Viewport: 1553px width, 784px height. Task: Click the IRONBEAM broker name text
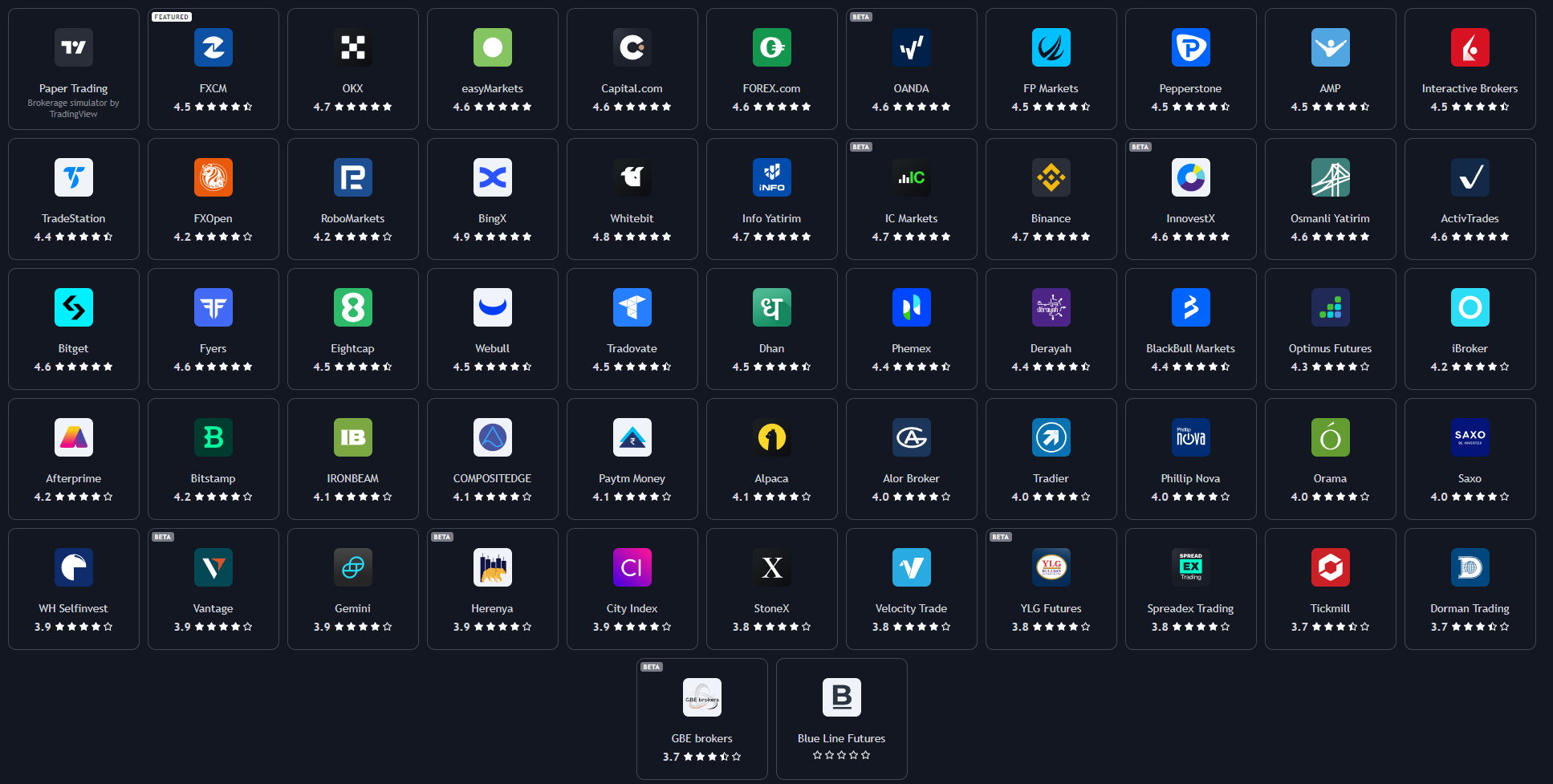coord(353,478)
